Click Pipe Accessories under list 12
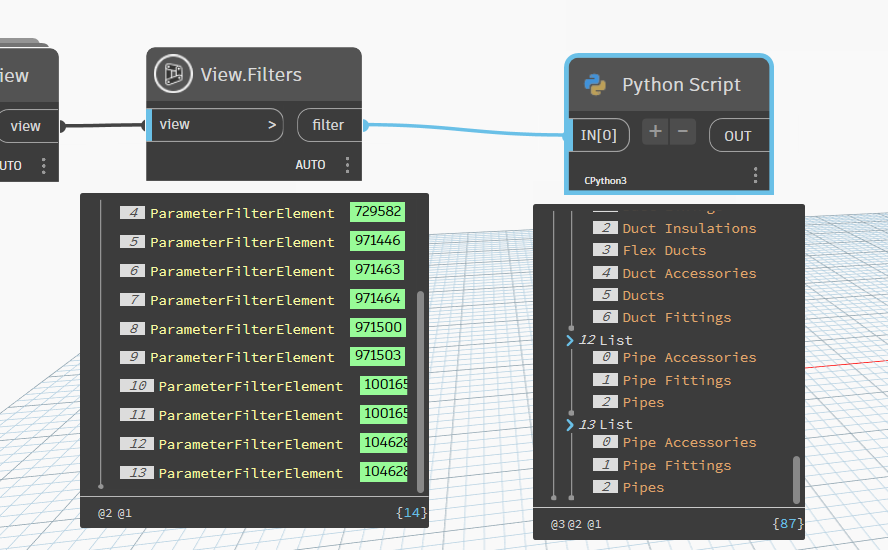Image resolution: width=888 pixels, height=550 pixels. coord(689,357)
